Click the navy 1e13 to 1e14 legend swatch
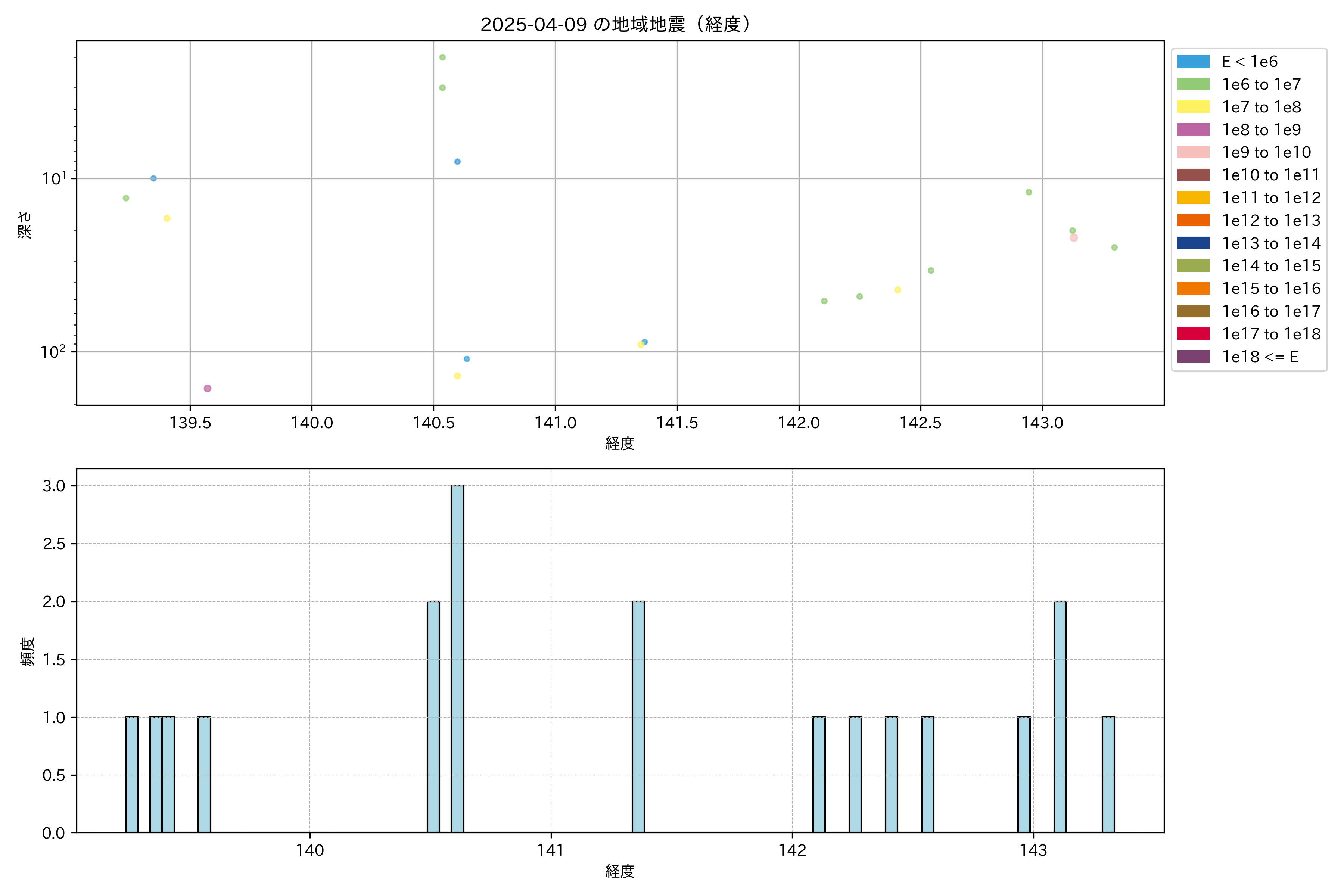 pos(1192,243)
